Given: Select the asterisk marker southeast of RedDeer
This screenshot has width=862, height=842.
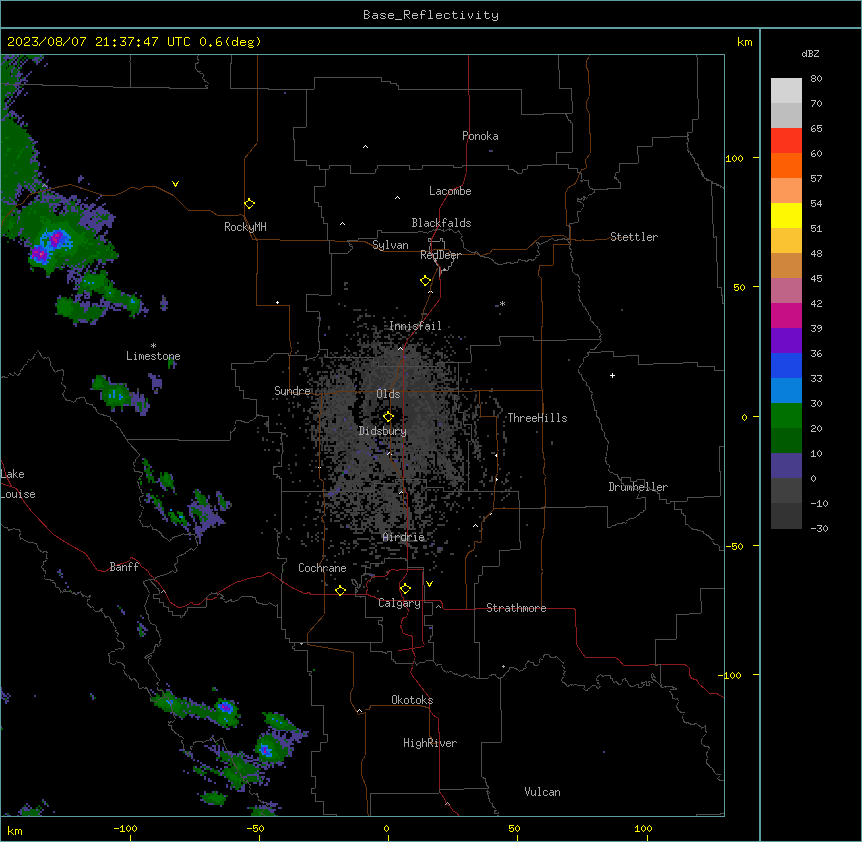Looking at the screenshot, I should 502,304.
